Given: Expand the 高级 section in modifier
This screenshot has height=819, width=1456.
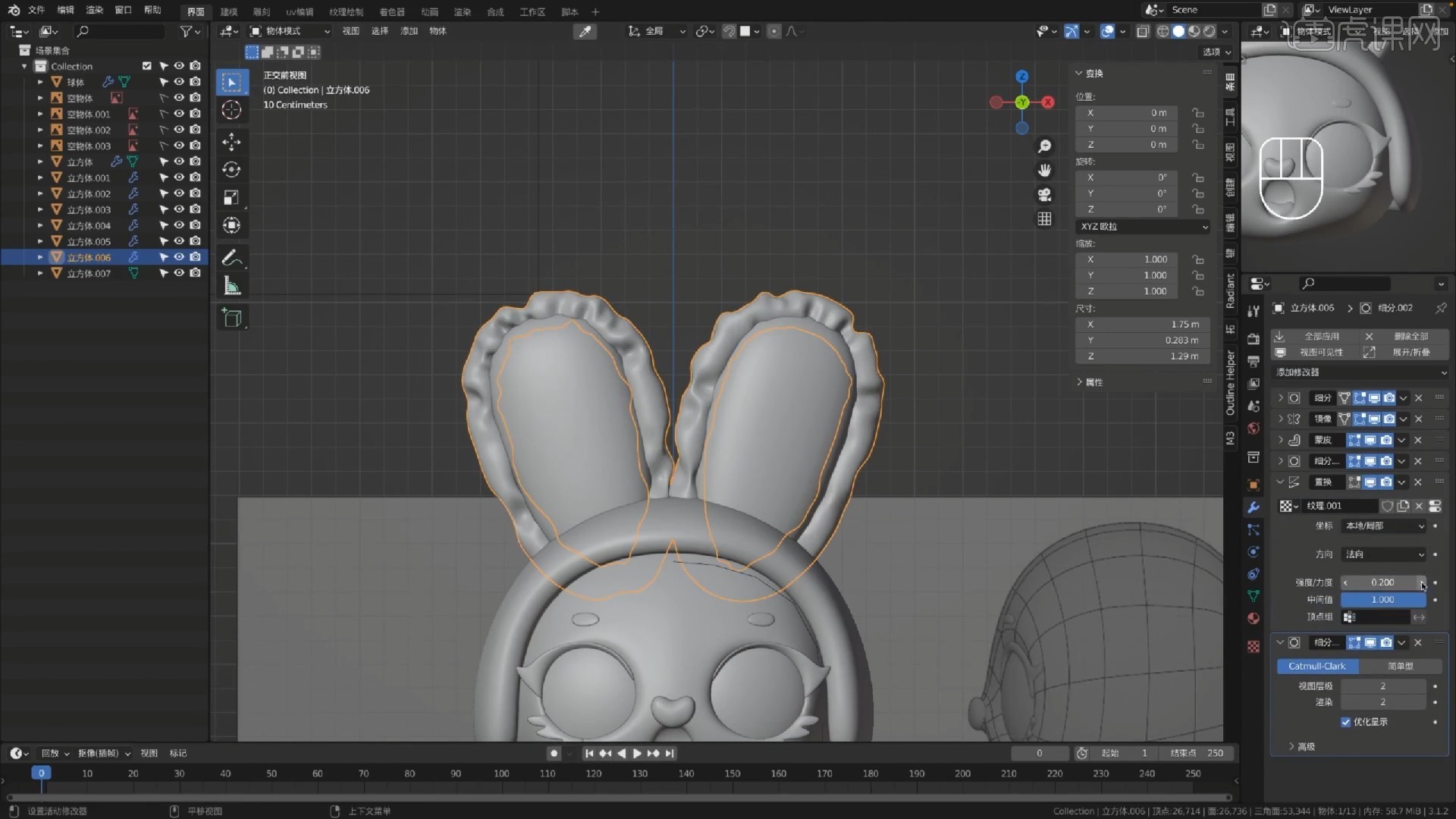Looking at the screenshot, I should pyautogui.click(x=1301, y=746).
